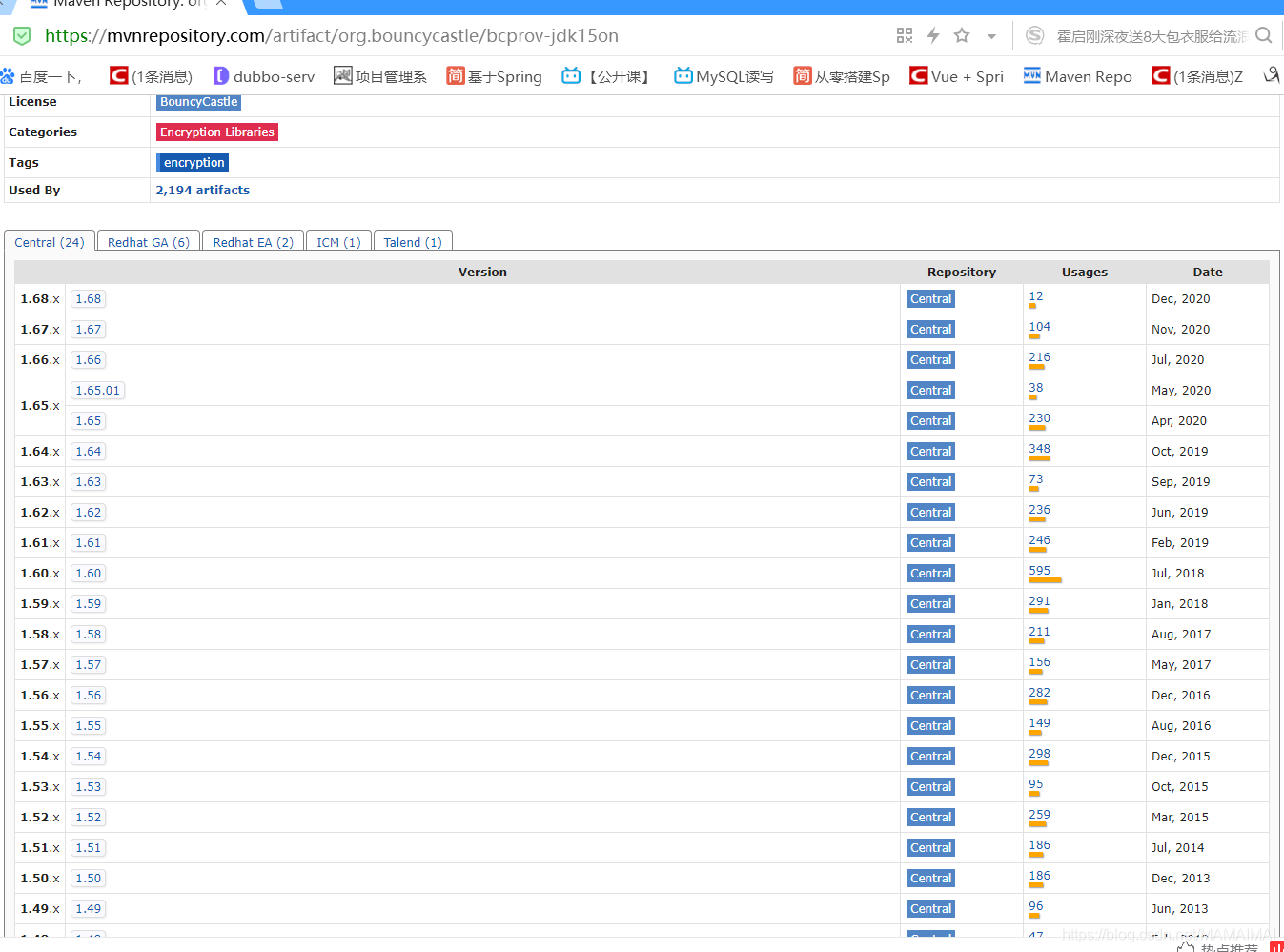Click Central repository badge in 1.55 row
The width and height of the screenshot is (1284, 952).
[930, 726]
